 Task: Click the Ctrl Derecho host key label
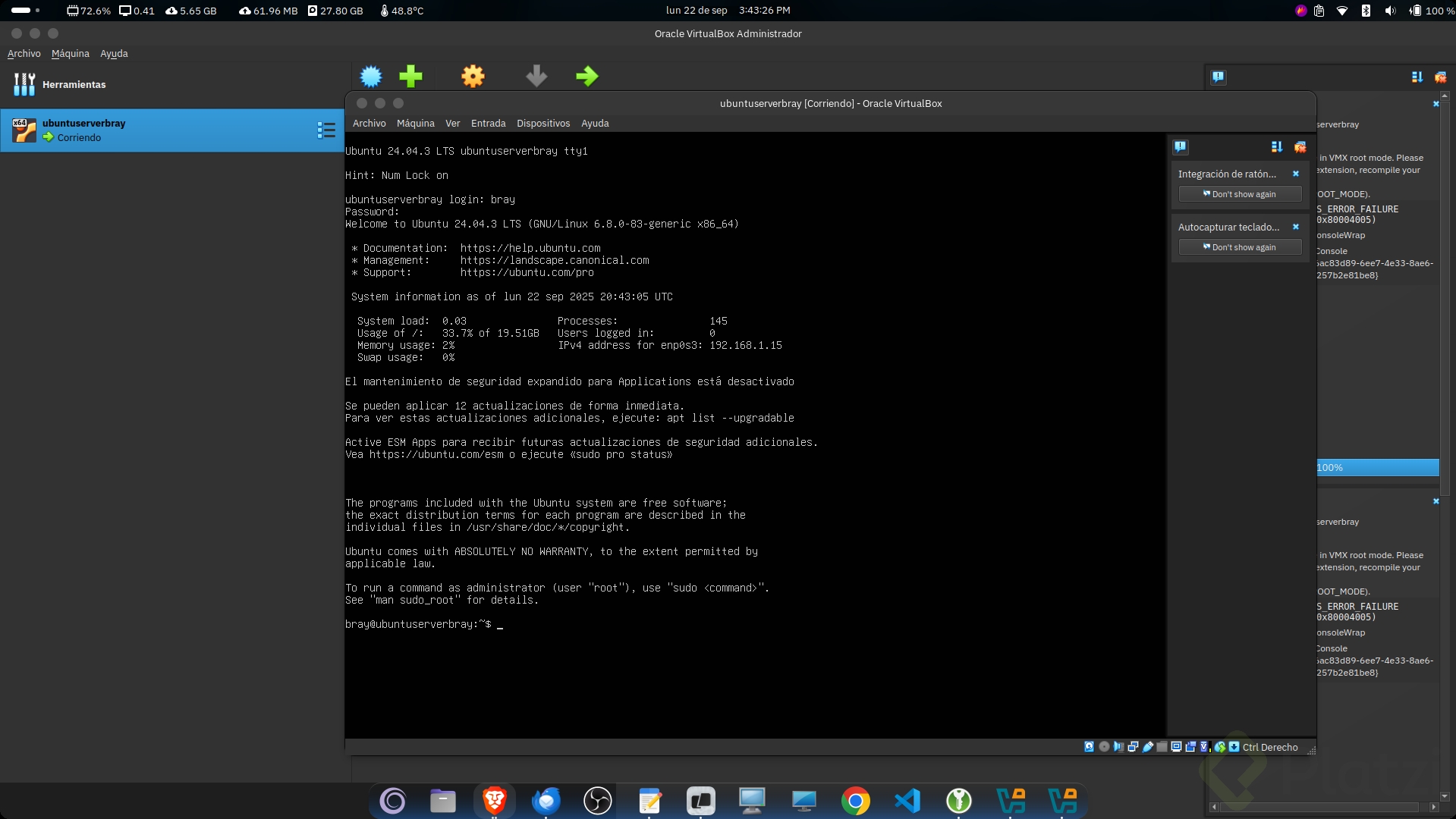pyautogui.click(x=1270, y=748)
